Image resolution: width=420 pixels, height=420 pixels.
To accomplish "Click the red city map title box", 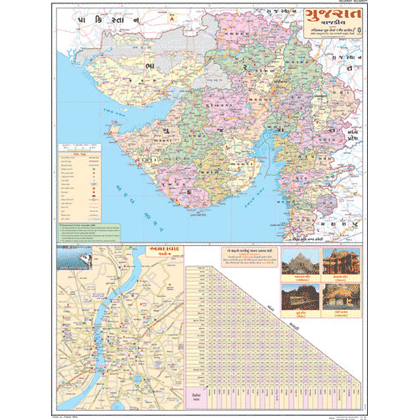I will point(164,251).
